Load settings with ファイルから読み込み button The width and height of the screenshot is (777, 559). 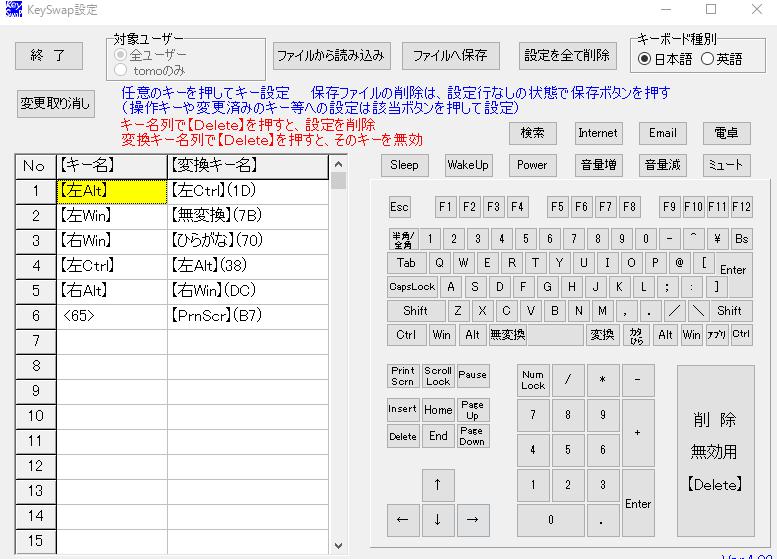tap(332, 56)
